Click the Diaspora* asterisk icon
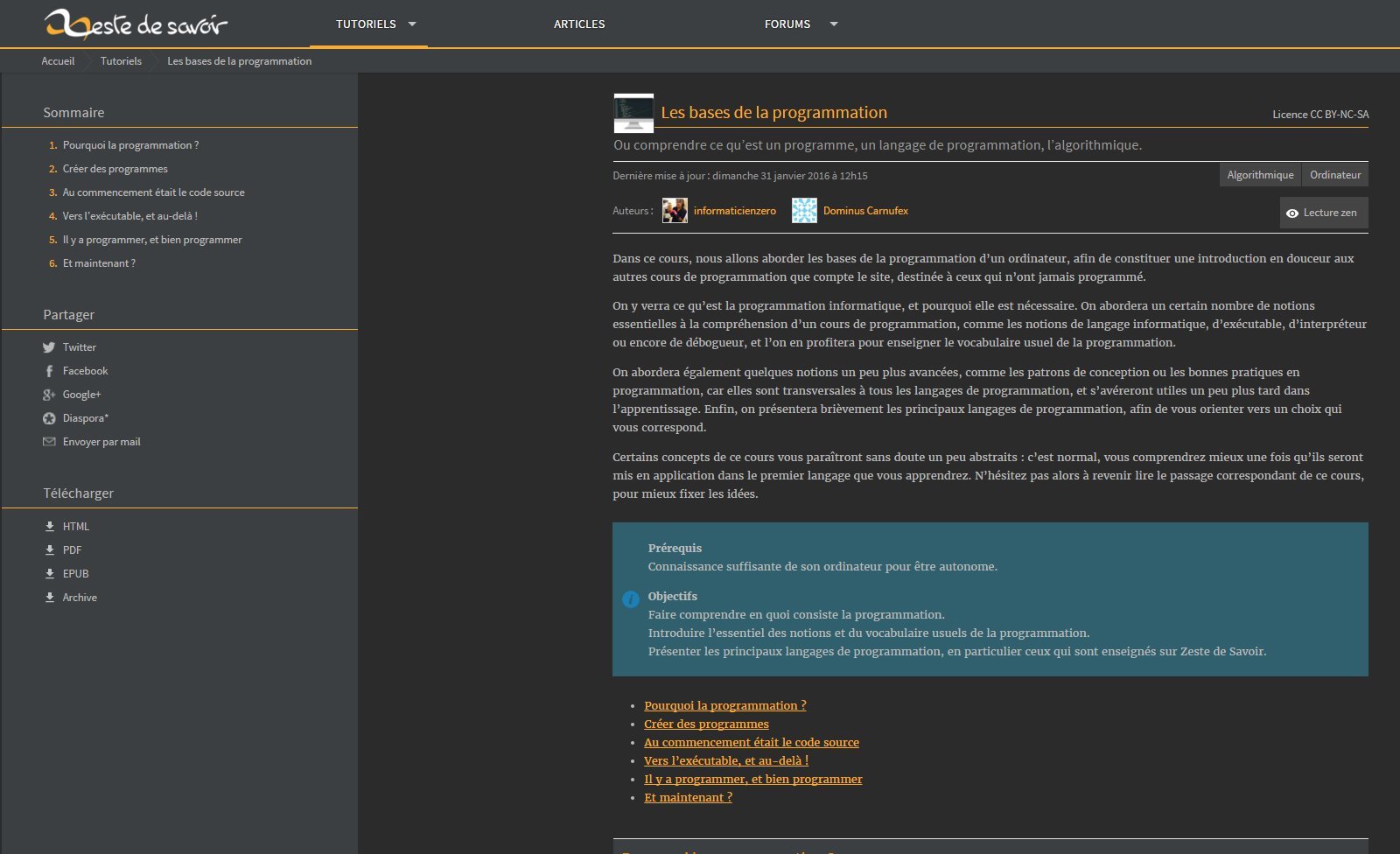1400x854 pixels. pos(49,418)
